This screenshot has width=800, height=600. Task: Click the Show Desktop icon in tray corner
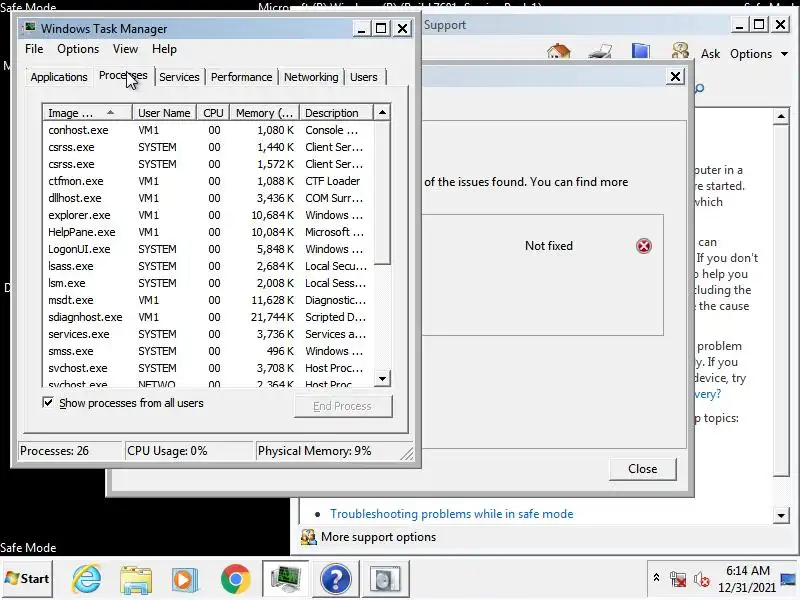point(787,579)
